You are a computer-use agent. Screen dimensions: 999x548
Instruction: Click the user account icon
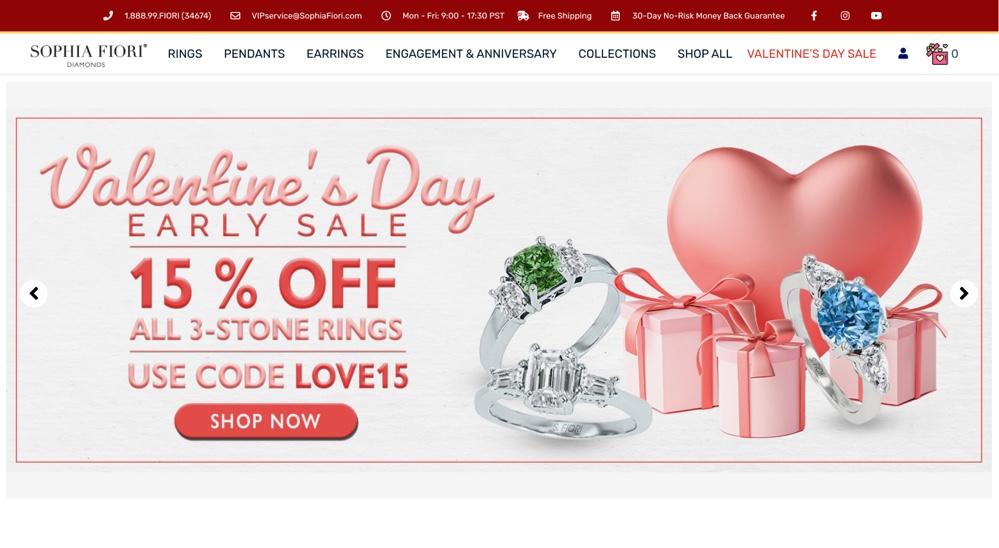[903, 54]
